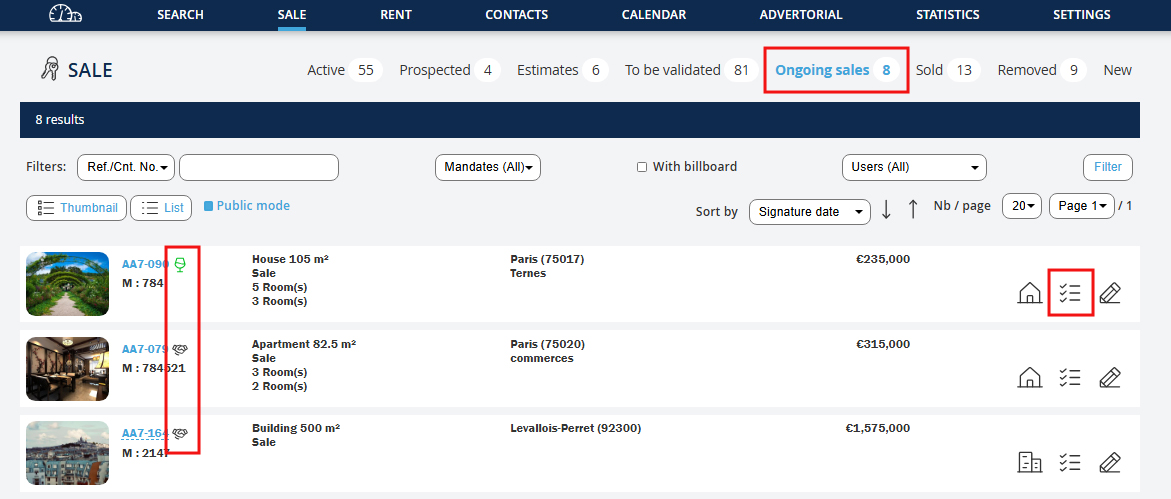Open the Mandates (All) dropdown
The image size is (1171, 499).
[488, 167]
